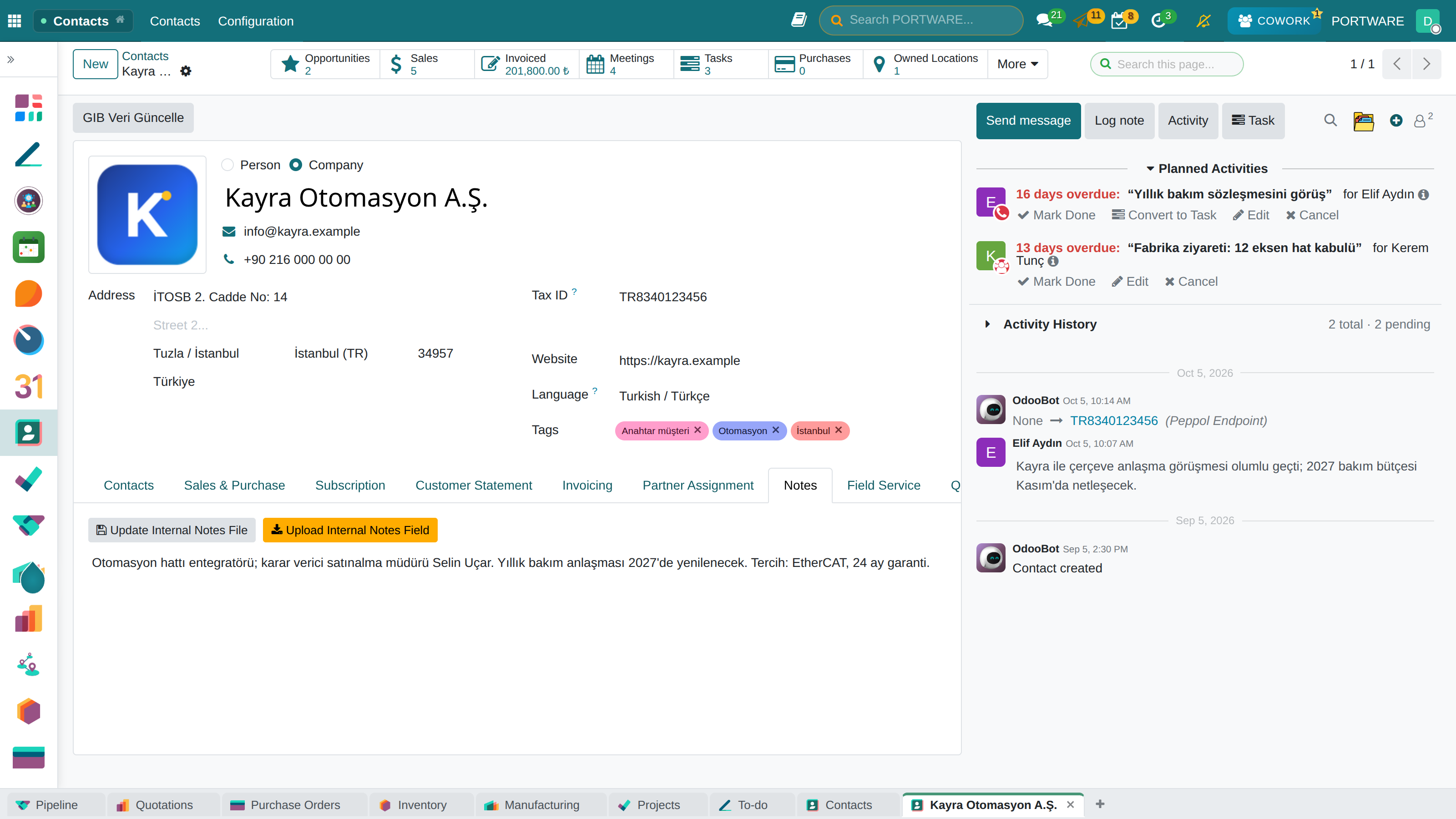Click Upload Internal Notes Field button
The height and width of the screenshot is (819, 1456).
point(350,530)
